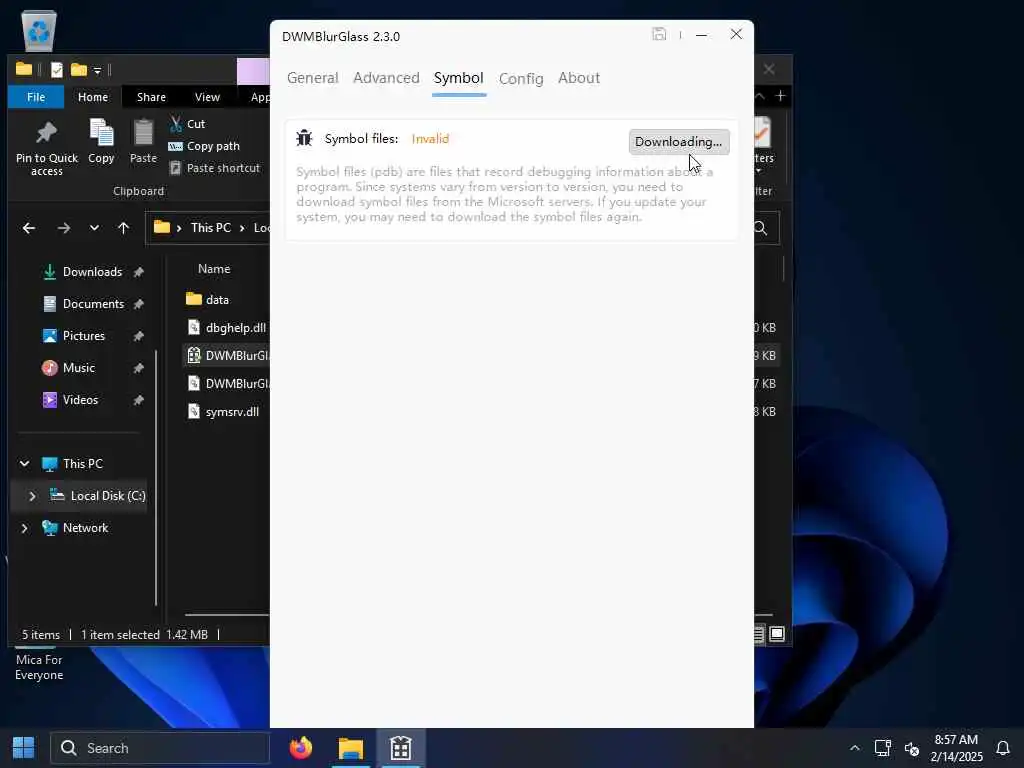
Task: Open recent locations dropdown in Explorer
Action: [94, 228]
